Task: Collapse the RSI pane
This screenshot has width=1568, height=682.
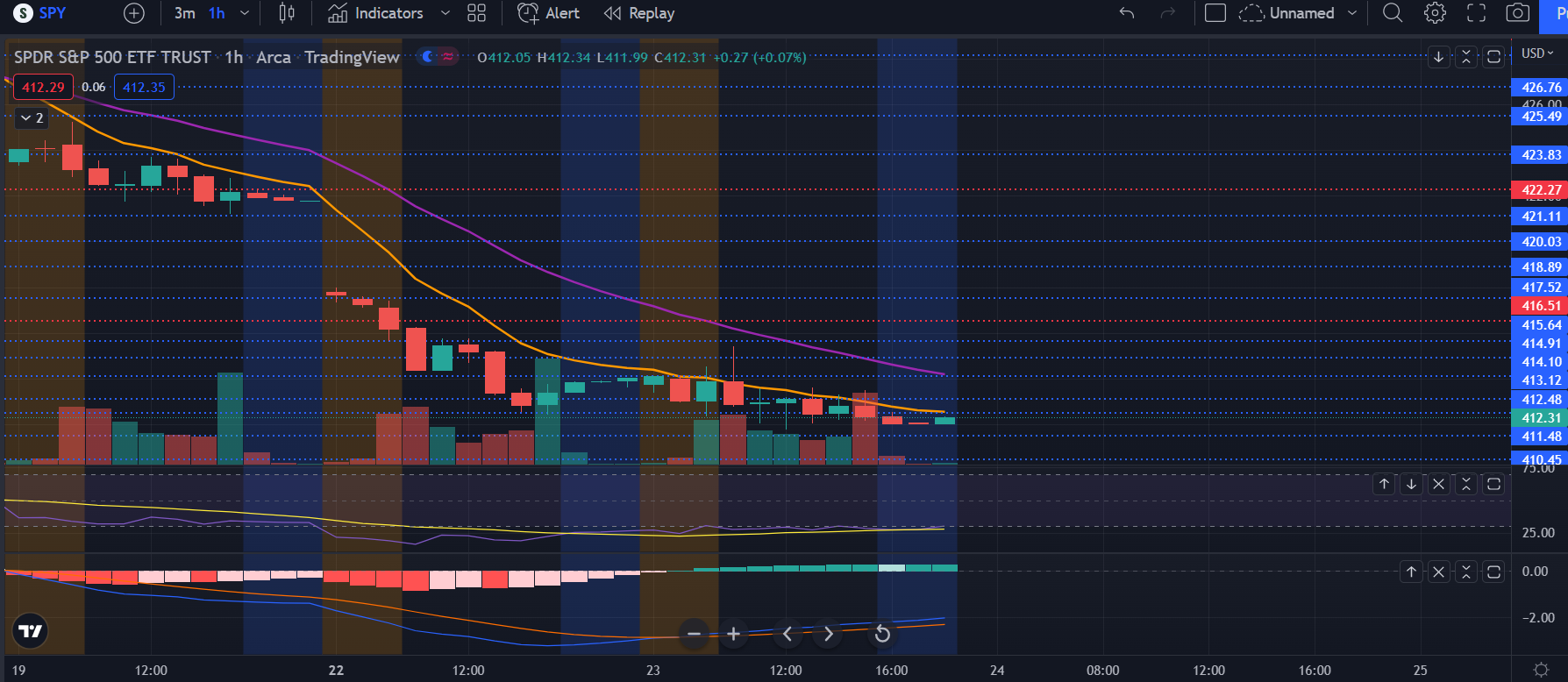Action: [x=1466, y=484]
